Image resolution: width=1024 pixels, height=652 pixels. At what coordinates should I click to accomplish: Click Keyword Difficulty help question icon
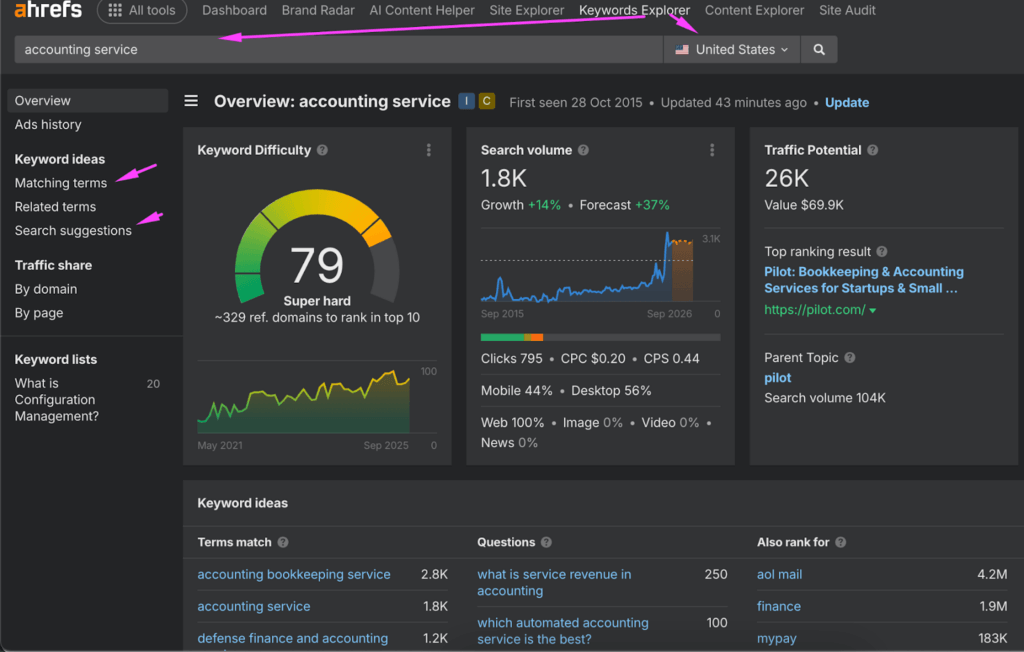pyautogui.click(x=322, y=151)
